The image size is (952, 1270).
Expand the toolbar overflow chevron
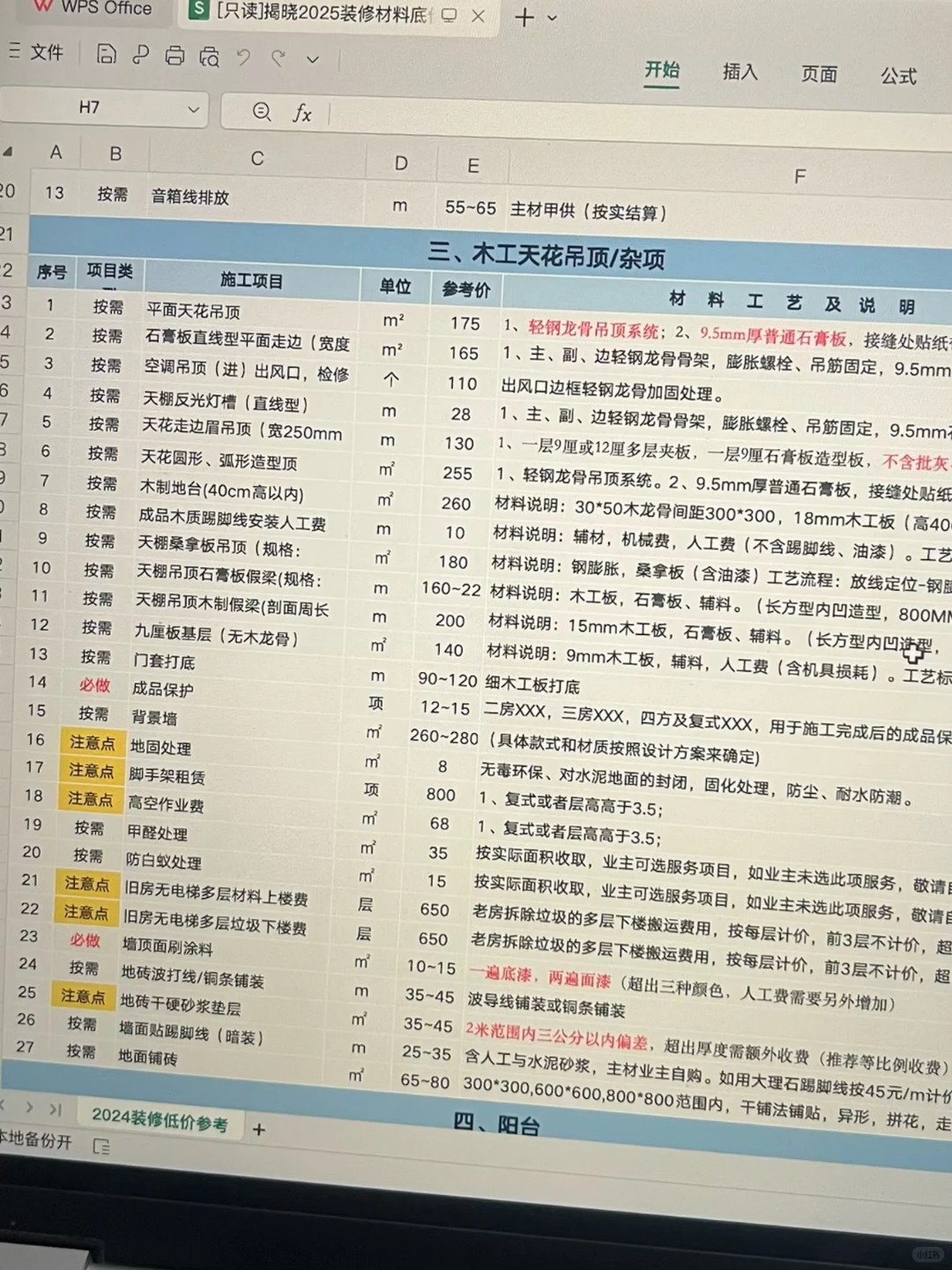[x=311, y=59]
